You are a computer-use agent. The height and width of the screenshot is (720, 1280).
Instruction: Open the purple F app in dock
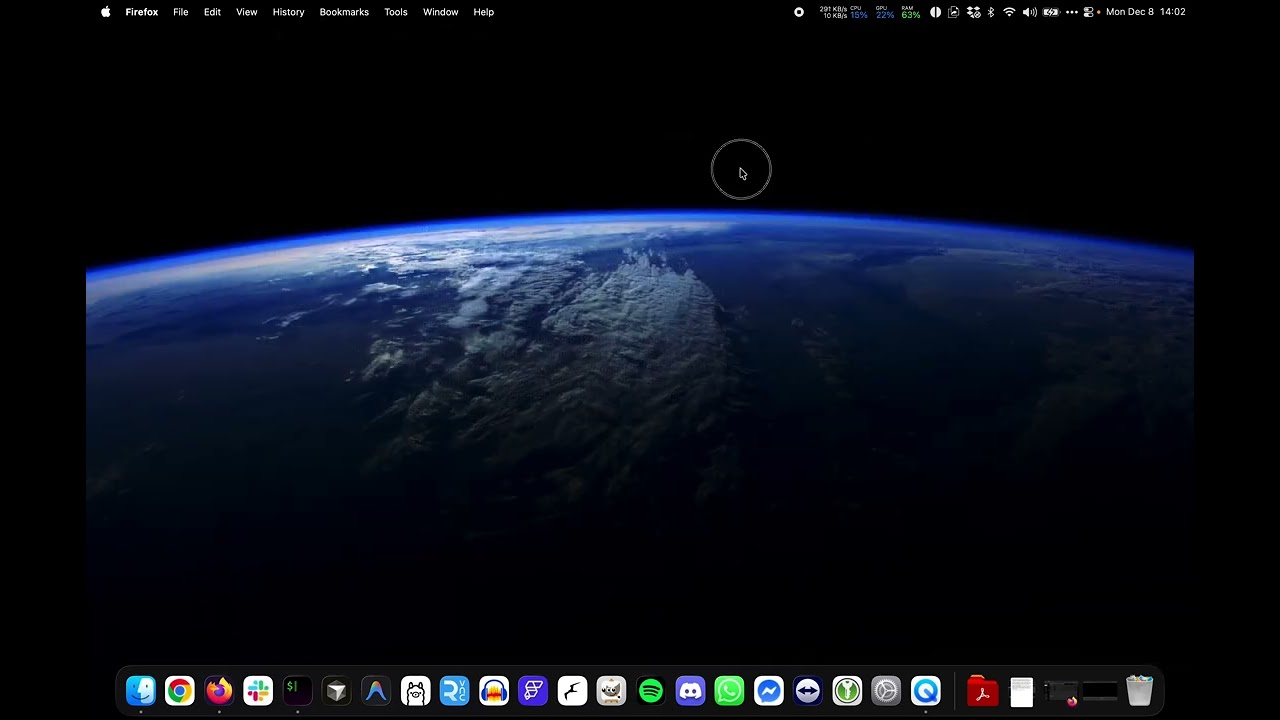(x=533, y=690)
